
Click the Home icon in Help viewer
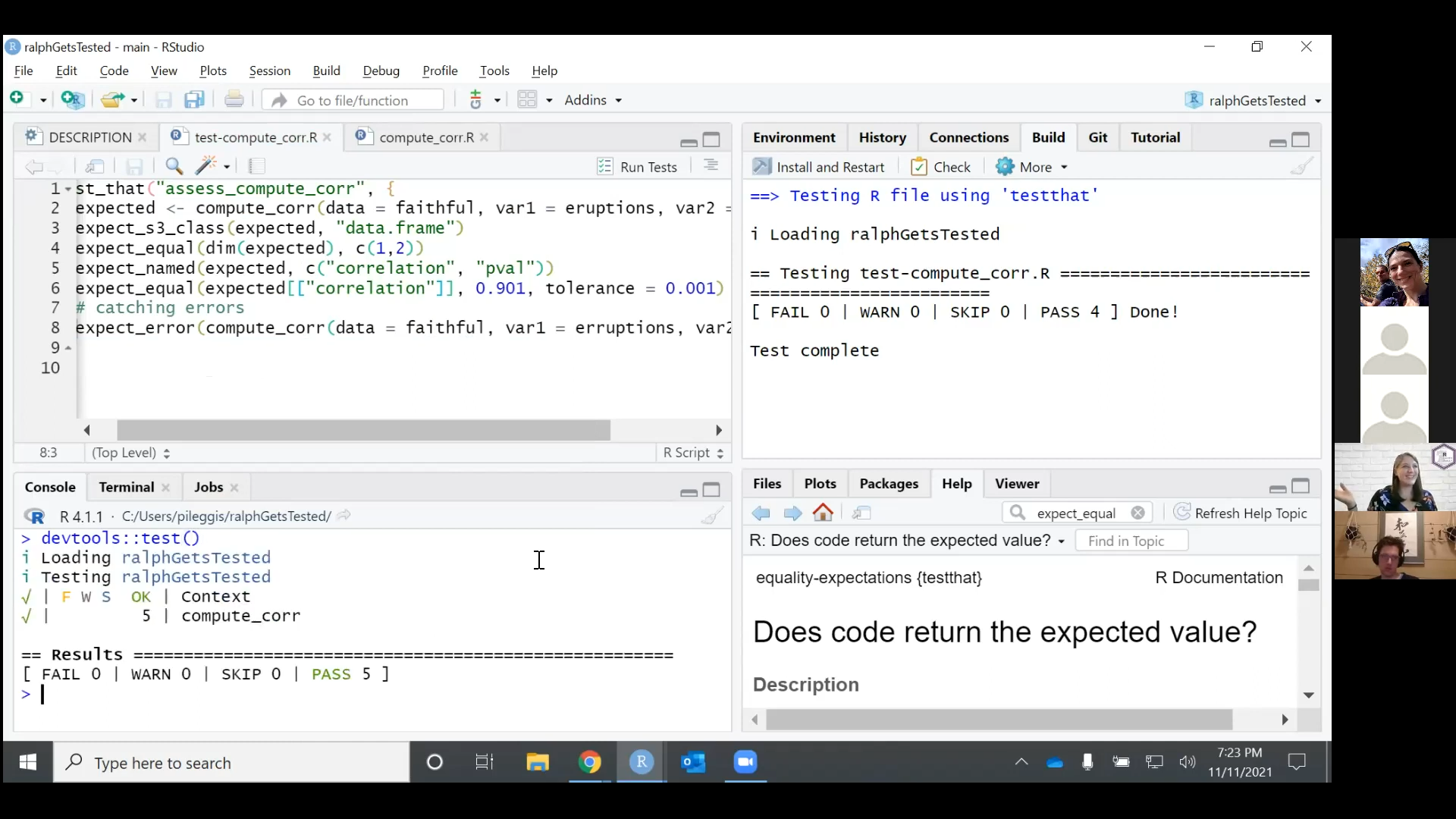823,513
